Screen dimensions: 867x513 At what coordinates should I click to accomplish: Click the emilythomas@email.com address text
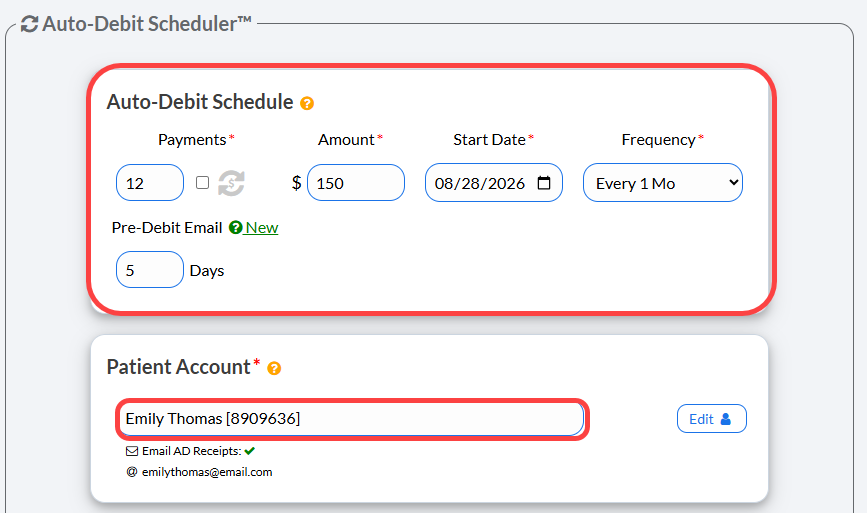pyautogui.click(x=207, y=472)
